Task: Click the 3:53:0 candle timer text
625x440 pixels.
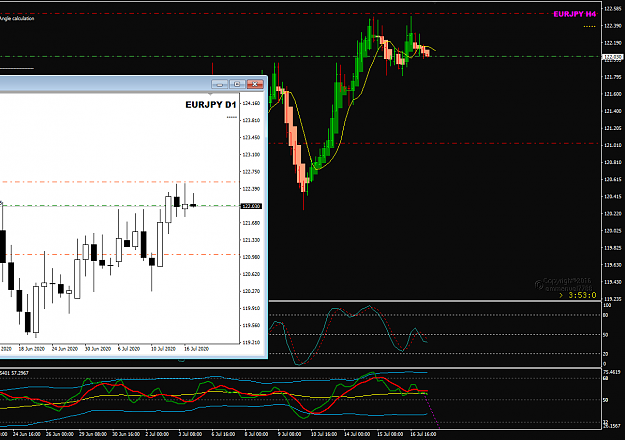Action: click(582, 295)
